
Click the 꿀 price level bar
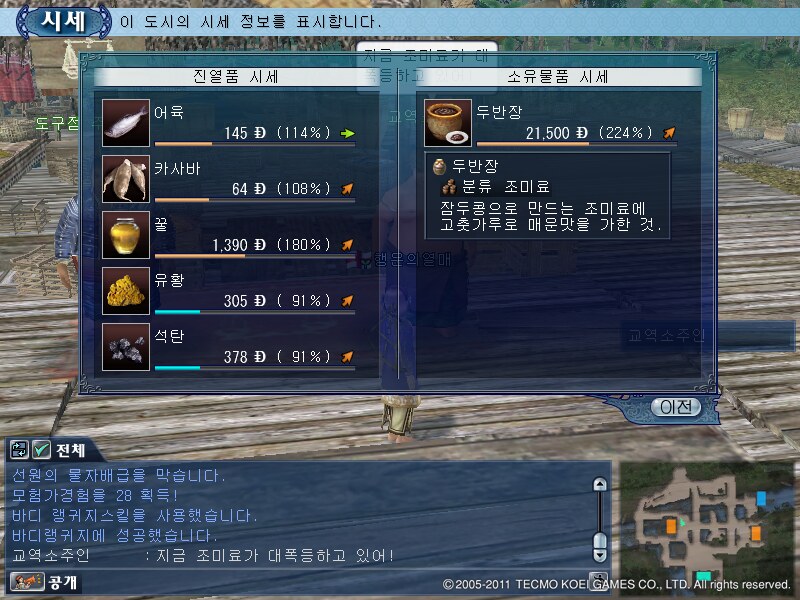255,256
